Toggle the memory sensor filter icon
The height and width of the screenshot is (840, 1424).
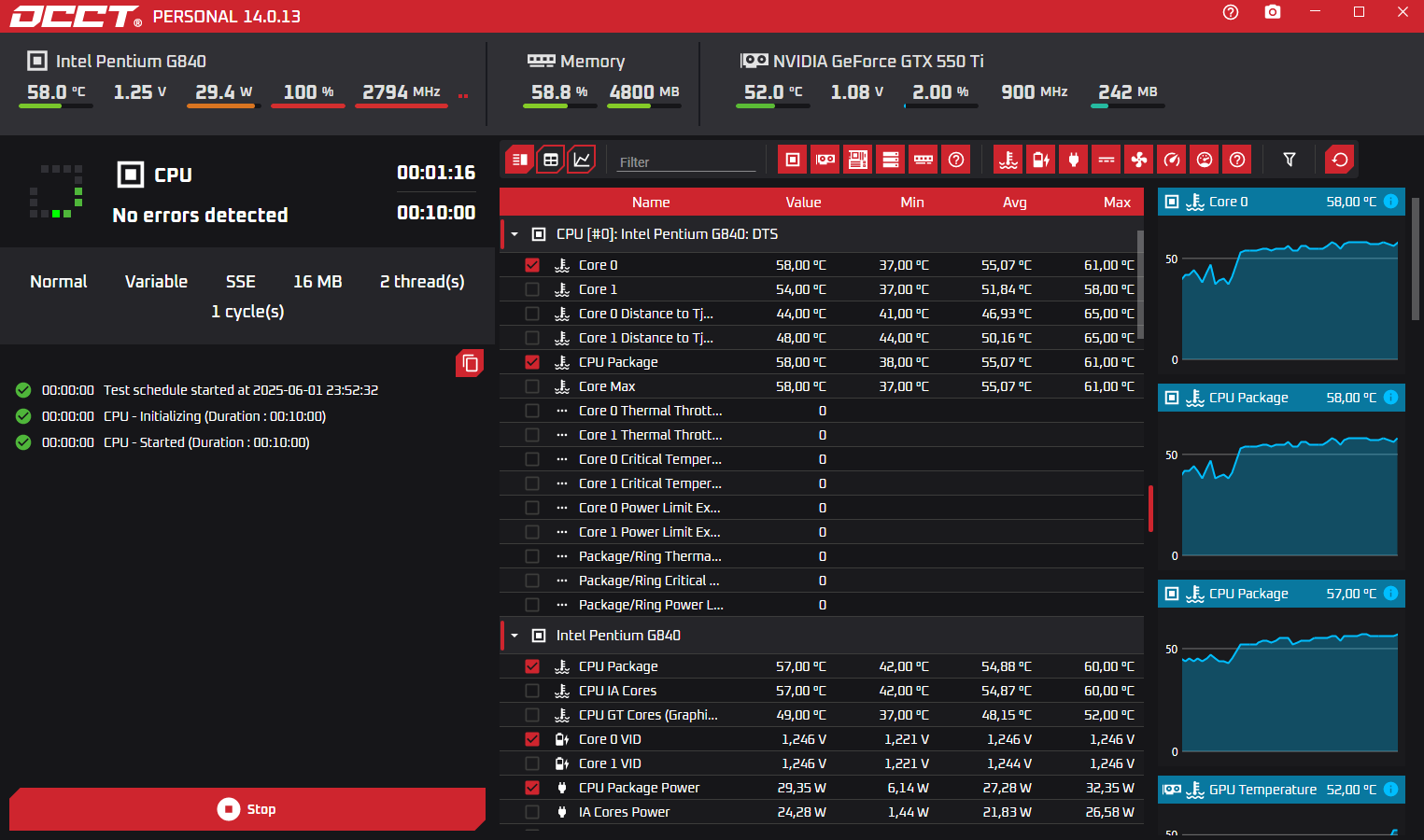923,160
